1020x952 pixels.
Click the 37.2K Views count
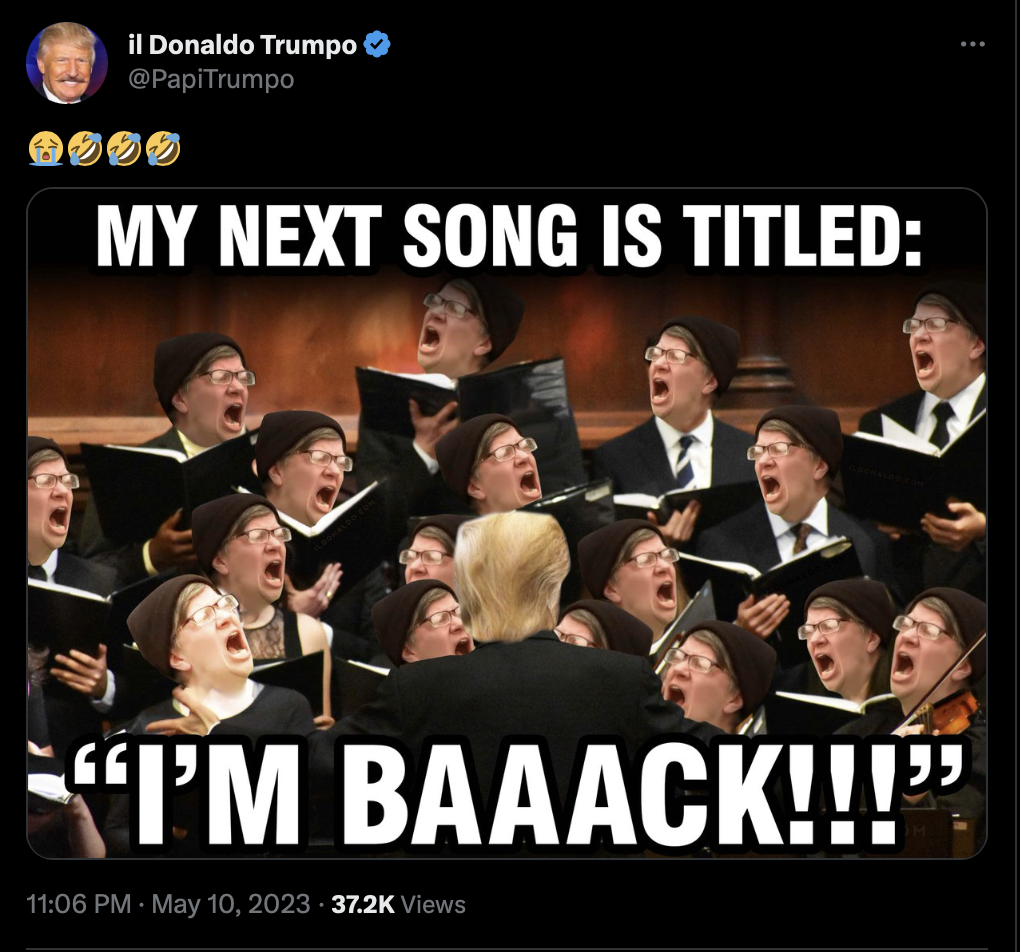point(398,904)
